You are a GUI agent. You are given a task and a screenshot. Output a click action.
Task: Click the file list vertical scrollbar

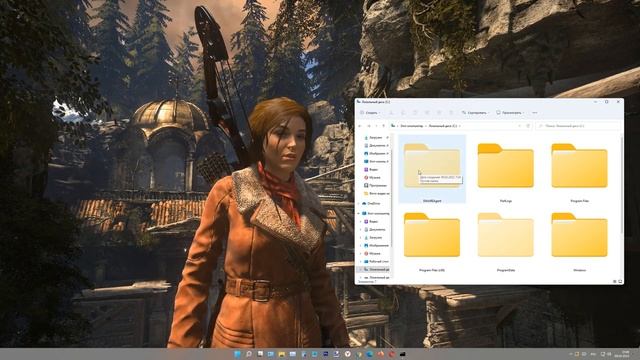[621, 186]
